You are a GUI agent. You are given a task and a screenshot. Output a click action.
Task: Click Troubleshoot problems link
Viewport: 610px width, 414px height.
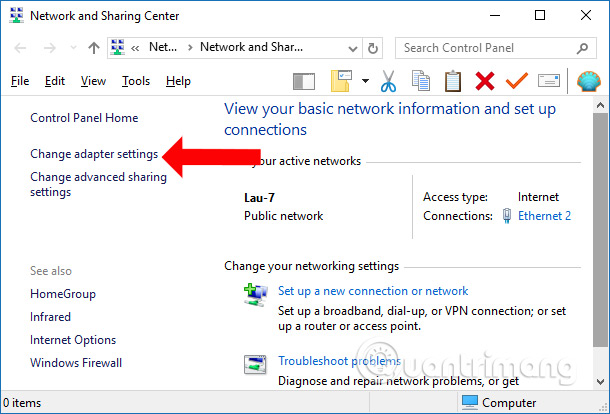(x=339, y=361)
